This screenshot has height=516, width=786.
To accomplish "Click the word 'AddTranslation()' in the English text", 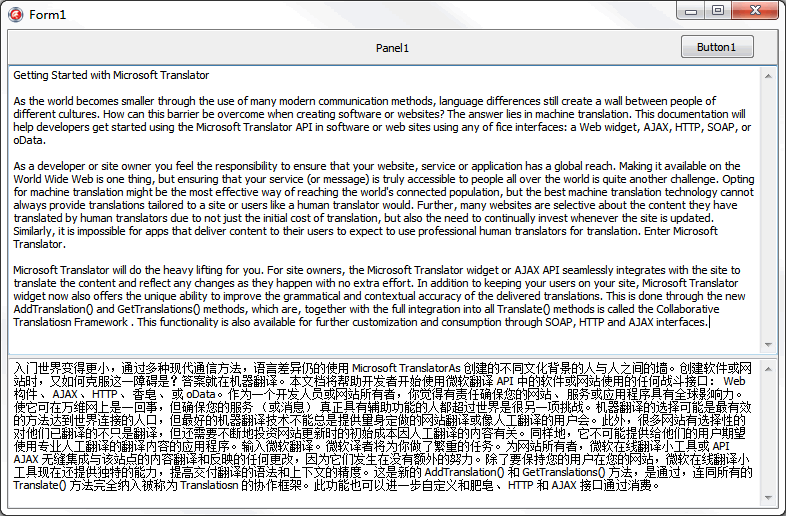I will [53, 309].
